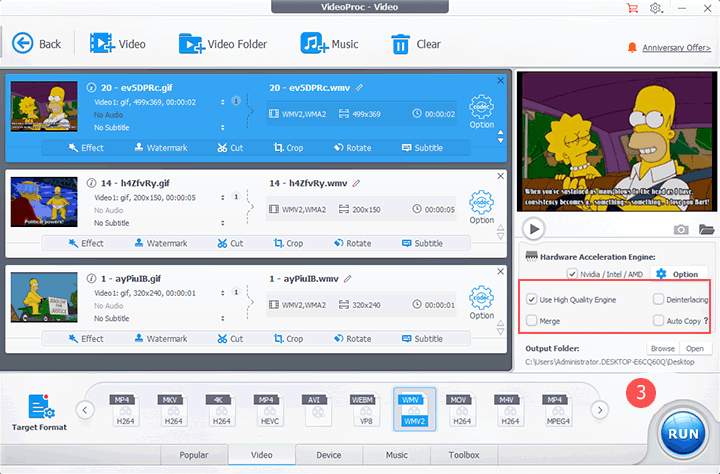Show info for 14 - h4ZfvRy.gif
The height and width of the screenshot is (474, 720).
[91, 183]
